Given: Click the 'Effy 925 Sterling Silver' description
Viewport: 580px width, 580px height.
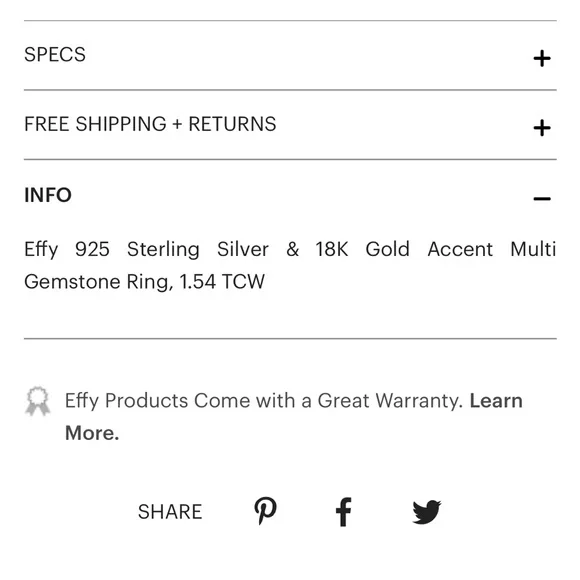Looking at the screenshot, I should (x=146, y=249).
